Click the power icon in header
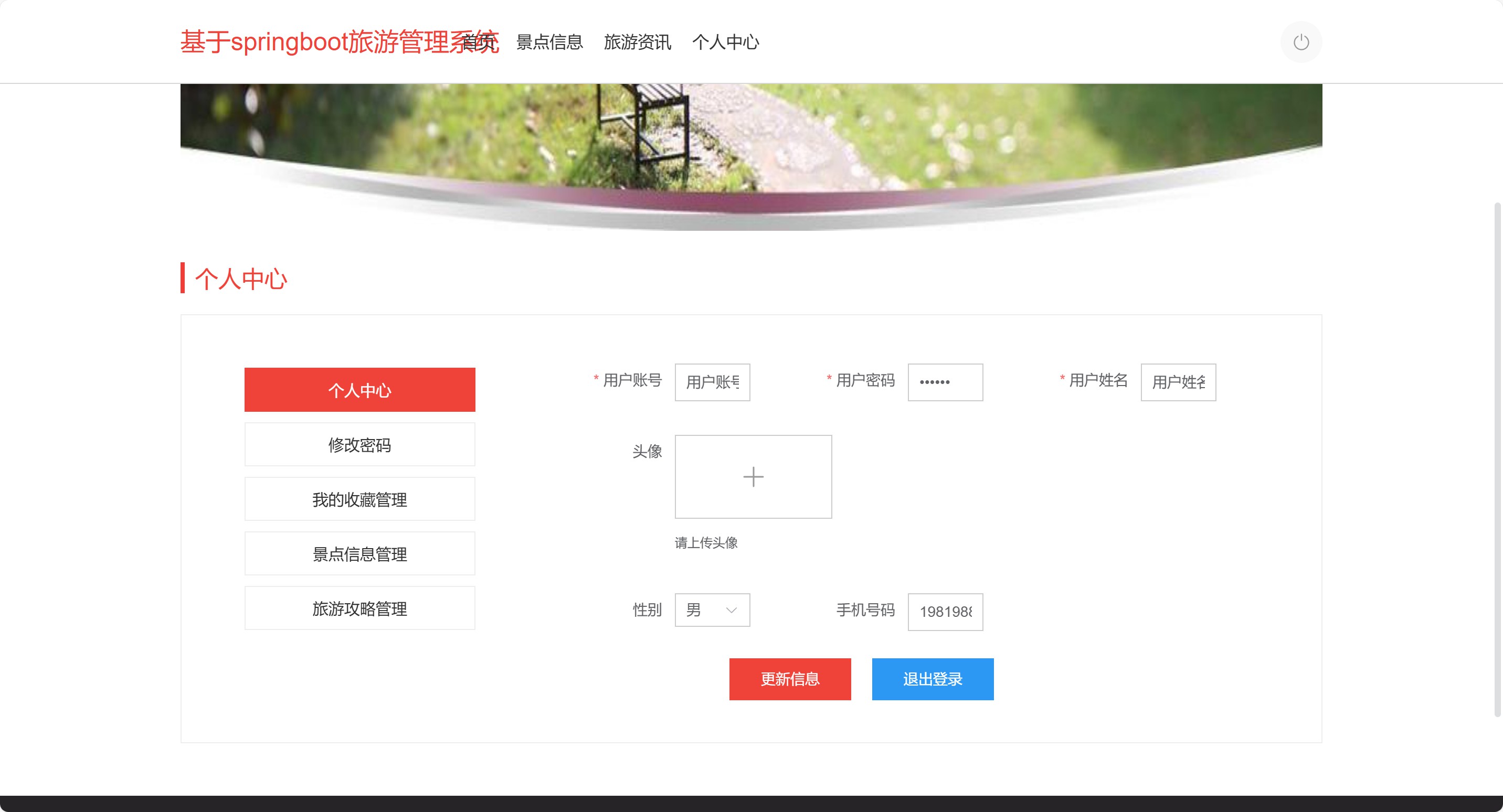 coord(1300,42)
